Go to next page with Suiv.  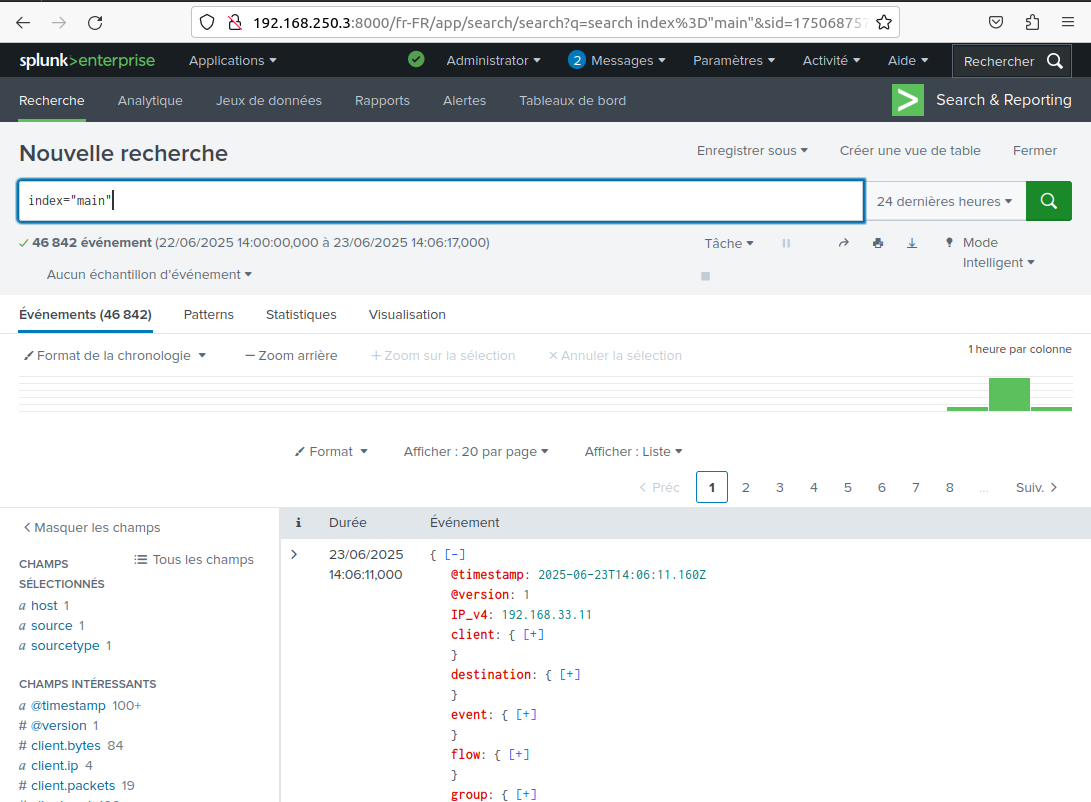1037,488
